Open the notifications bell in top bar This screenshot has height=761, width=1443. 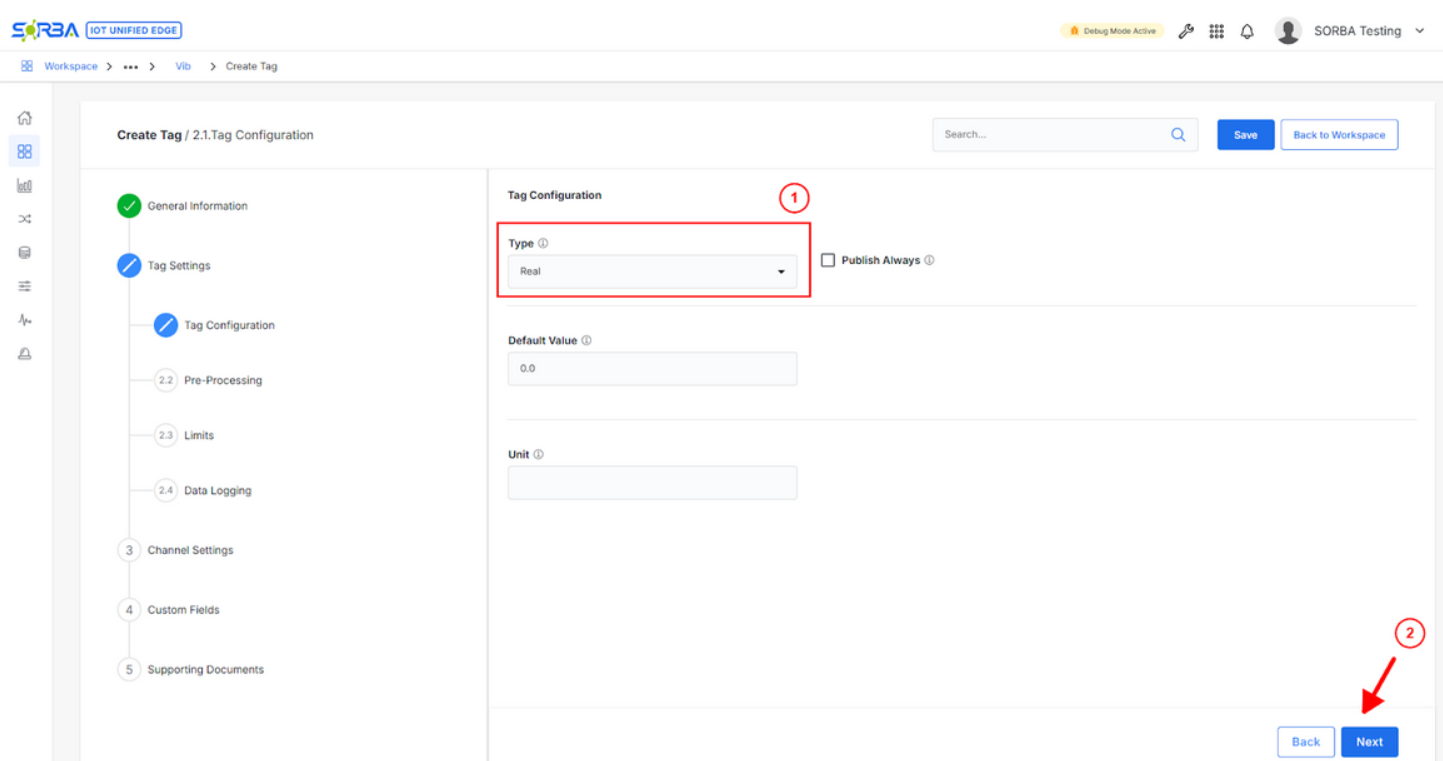coord(1246,30)
